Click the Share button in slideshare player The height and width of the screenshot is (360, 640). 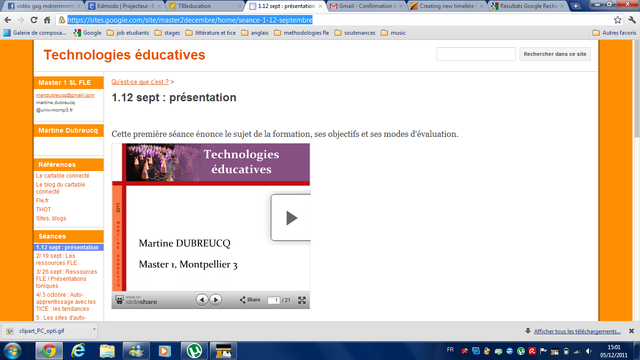point(250,300)
